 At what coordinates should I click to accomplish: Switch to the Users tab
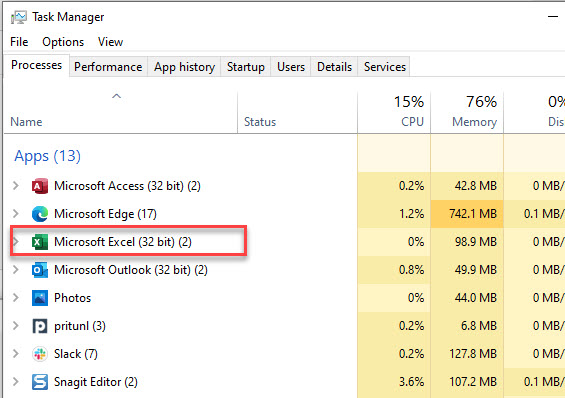[291, 67]
